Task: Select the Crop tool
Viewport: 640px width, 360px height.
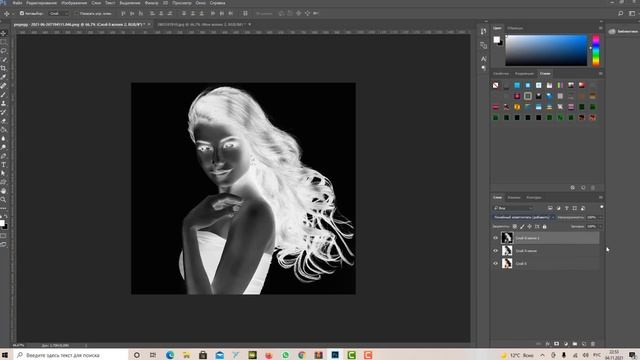Action: (4, 68)
